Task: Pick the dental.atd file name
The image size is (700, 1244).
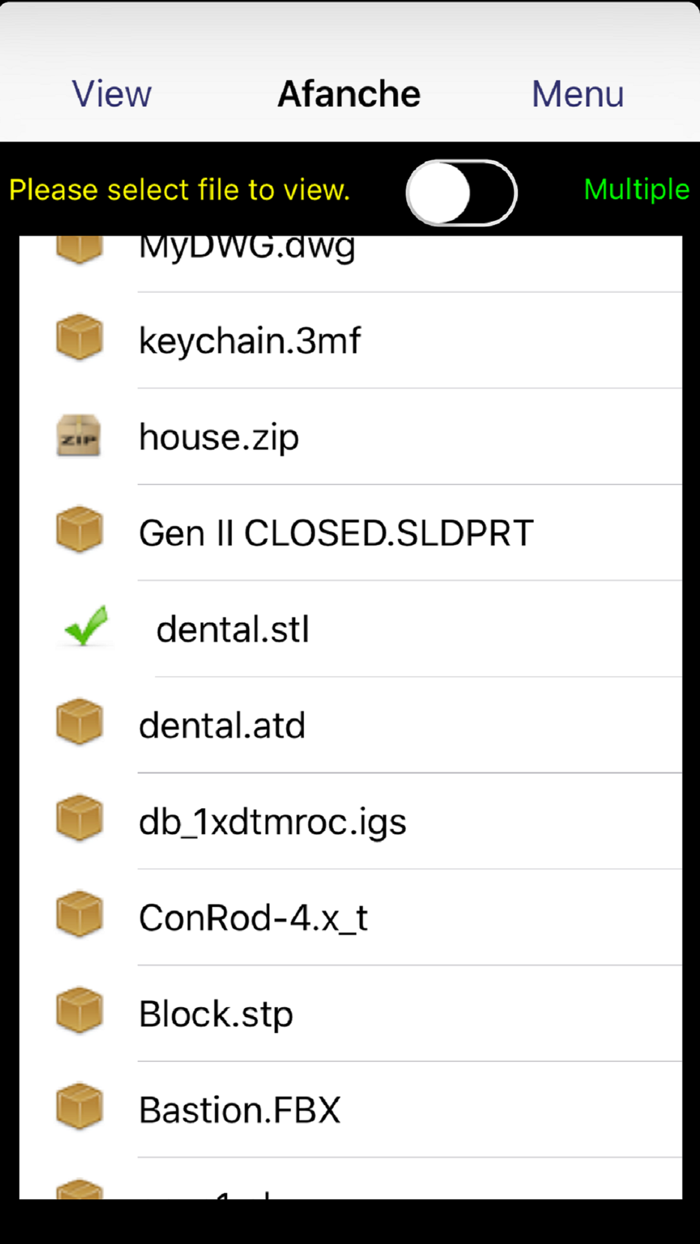Action: pyautogui.click(x=222, y=725)
